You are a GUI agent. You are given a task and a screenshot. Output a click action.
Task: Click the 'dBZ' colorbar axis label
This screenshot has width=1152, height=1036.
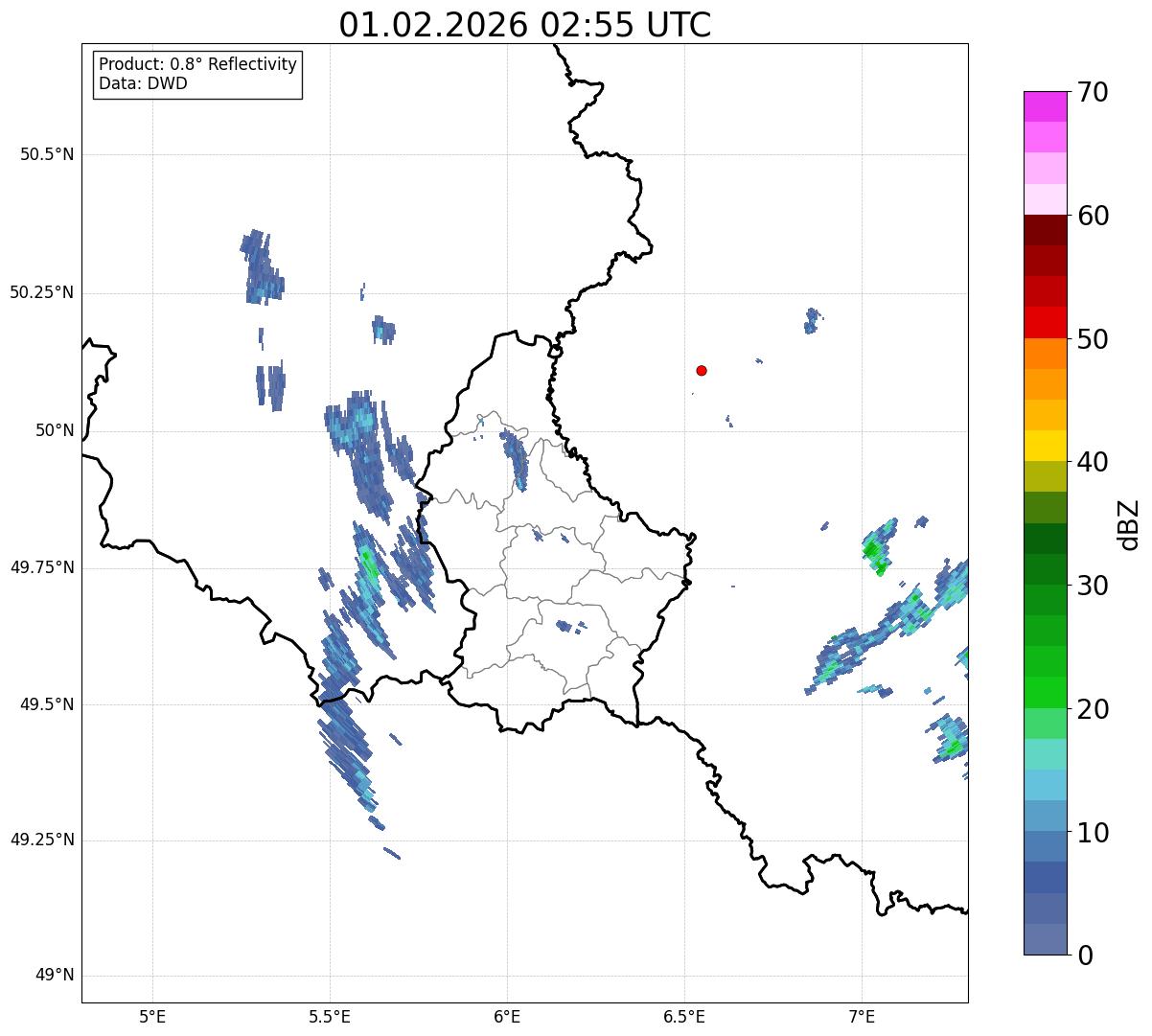(x=1129, y=524)
